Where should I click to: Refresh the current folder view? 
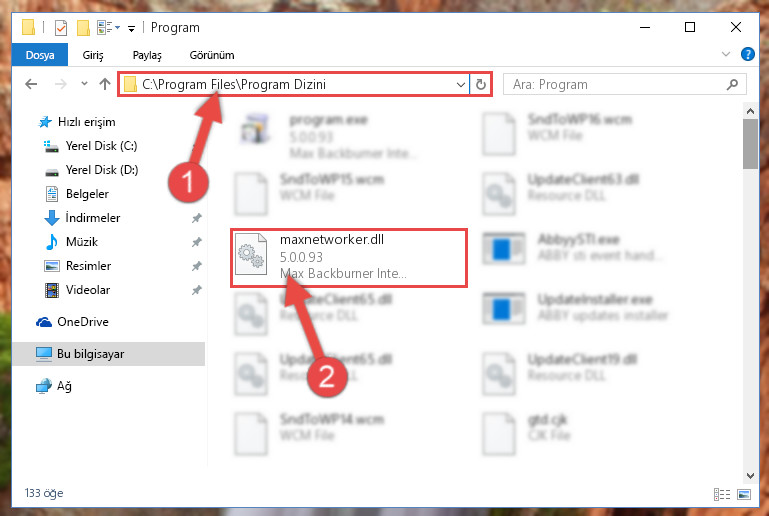click(481, 84)
